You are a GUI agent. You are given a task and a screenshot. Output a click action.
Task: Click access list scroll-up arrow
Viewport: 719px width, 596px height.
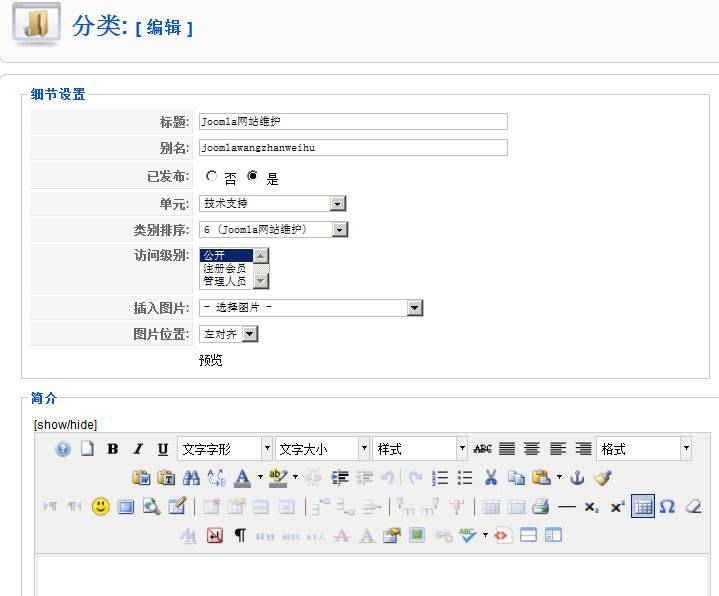pos(260,256)
